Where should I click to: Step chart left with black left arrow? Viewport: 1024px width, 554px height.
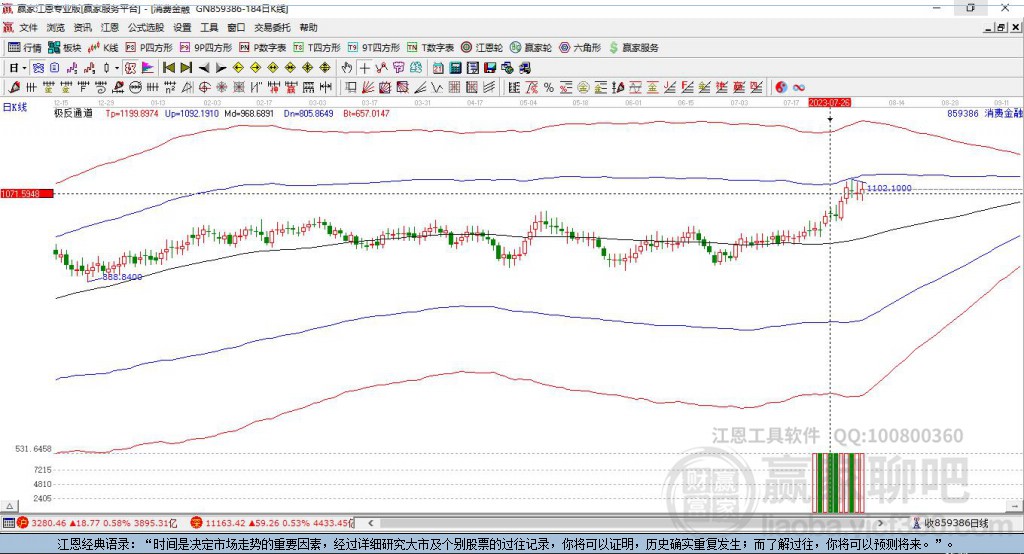[x=204, y=68]
